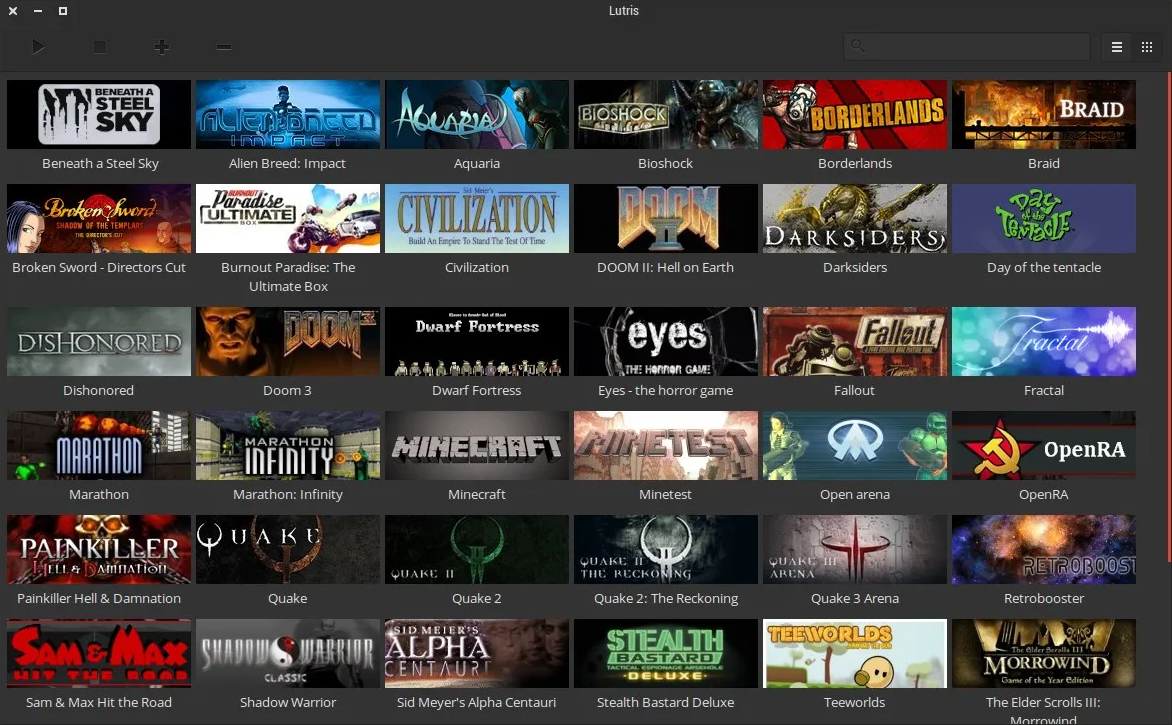Screen dimensions: 1172x725
Task: Select the Shadow Warrior Classic banner
Action: point(288,653)
